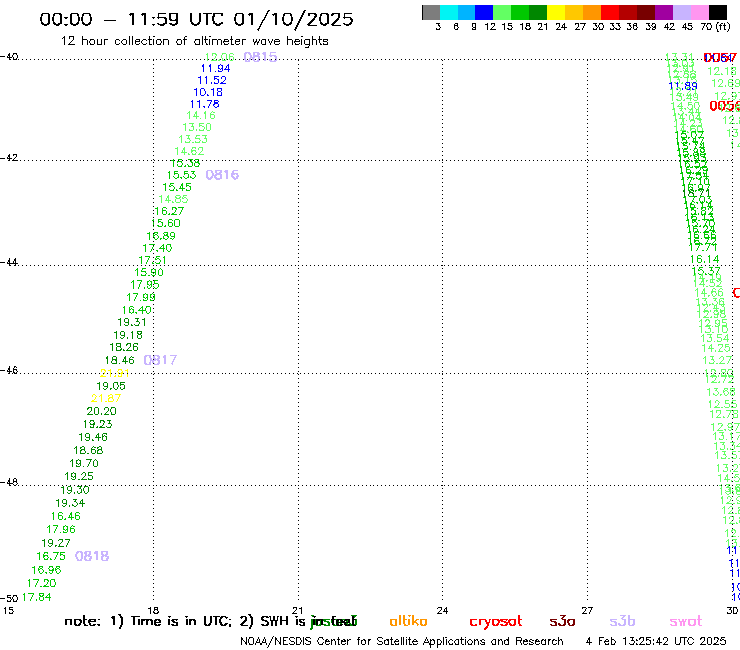Click the NOAA/NESDIS credit line text

coord(402,641)
